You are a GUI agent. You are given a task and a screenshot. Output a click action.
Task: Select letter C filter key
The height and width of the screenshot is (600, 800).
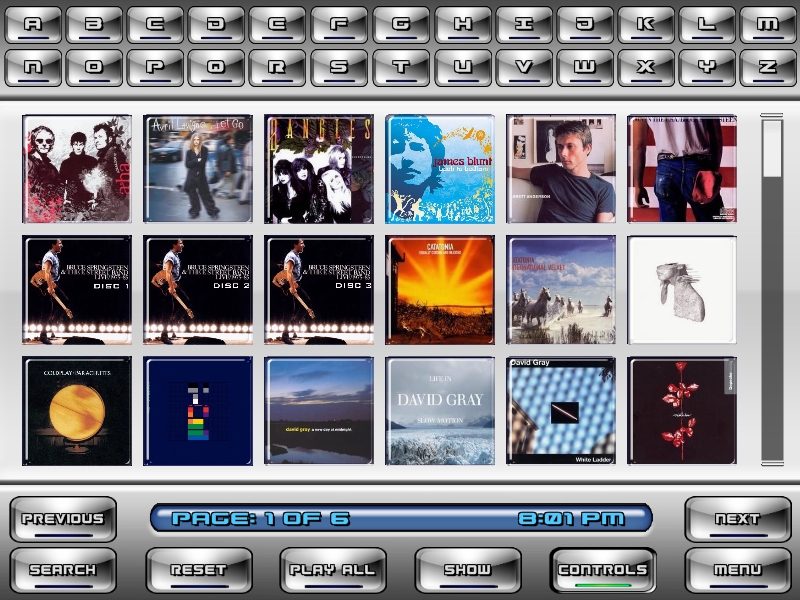coord(156,24)
